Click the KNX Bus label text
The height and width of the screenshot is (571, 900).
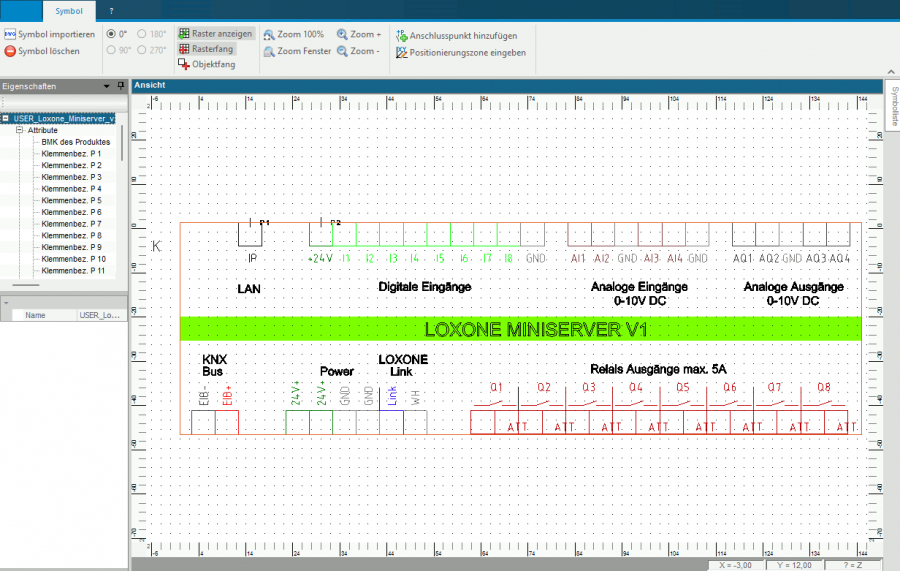[214, 365]
